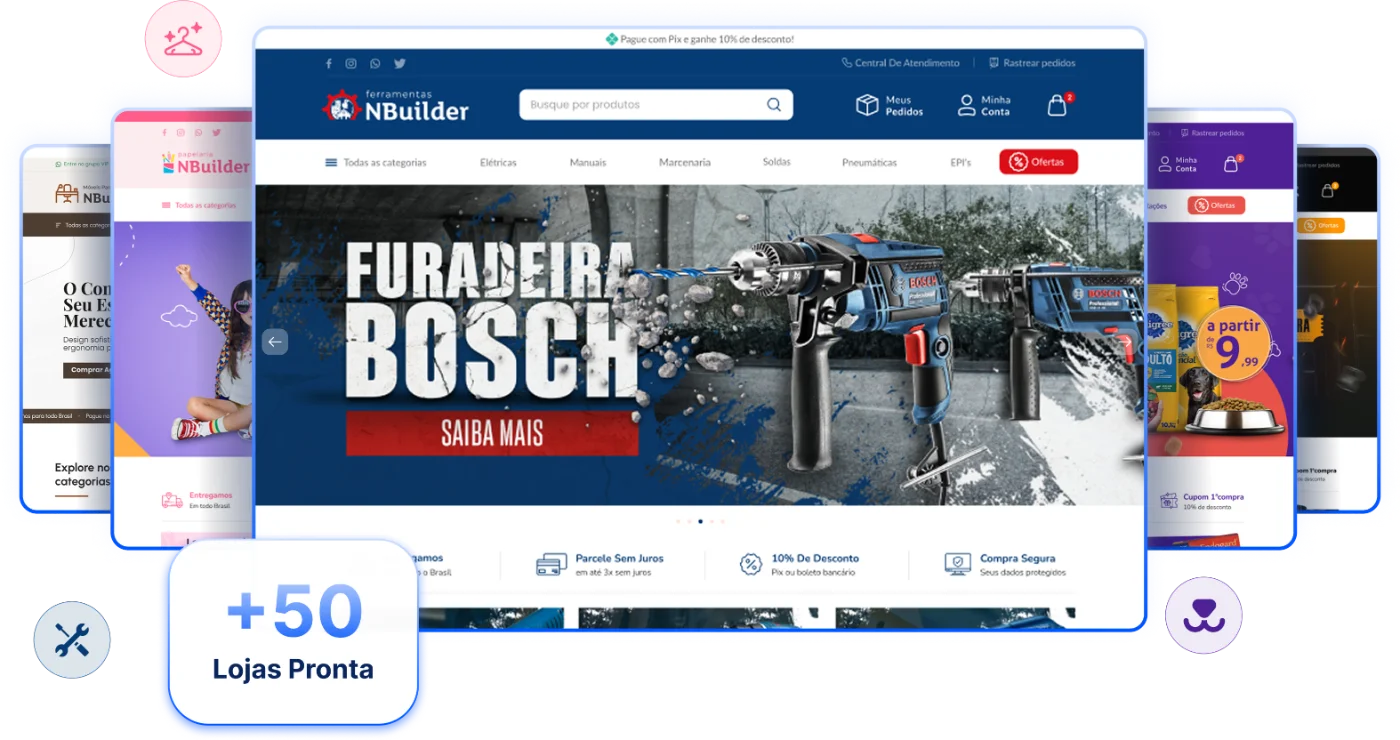Click the +50 Lojas Pronta badge
The width and height of the screenshot is (1400, 740).
[293, 632]
